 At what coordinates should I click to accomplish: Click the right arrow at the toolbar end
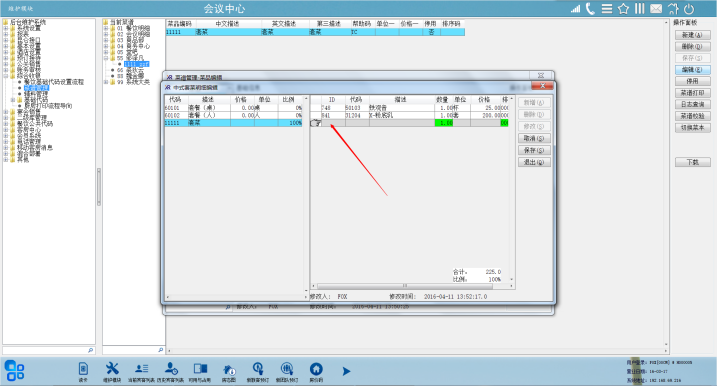tap(346, 371)
